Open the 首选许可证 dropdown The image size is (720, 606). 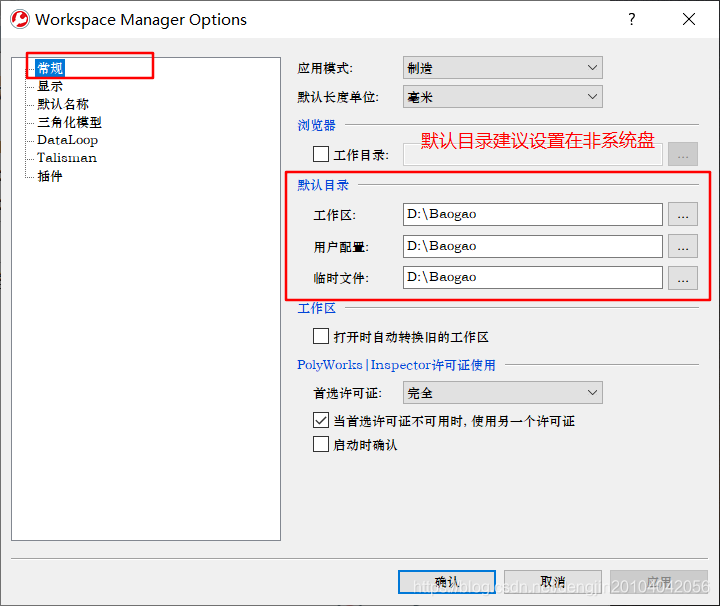point(503,393)
